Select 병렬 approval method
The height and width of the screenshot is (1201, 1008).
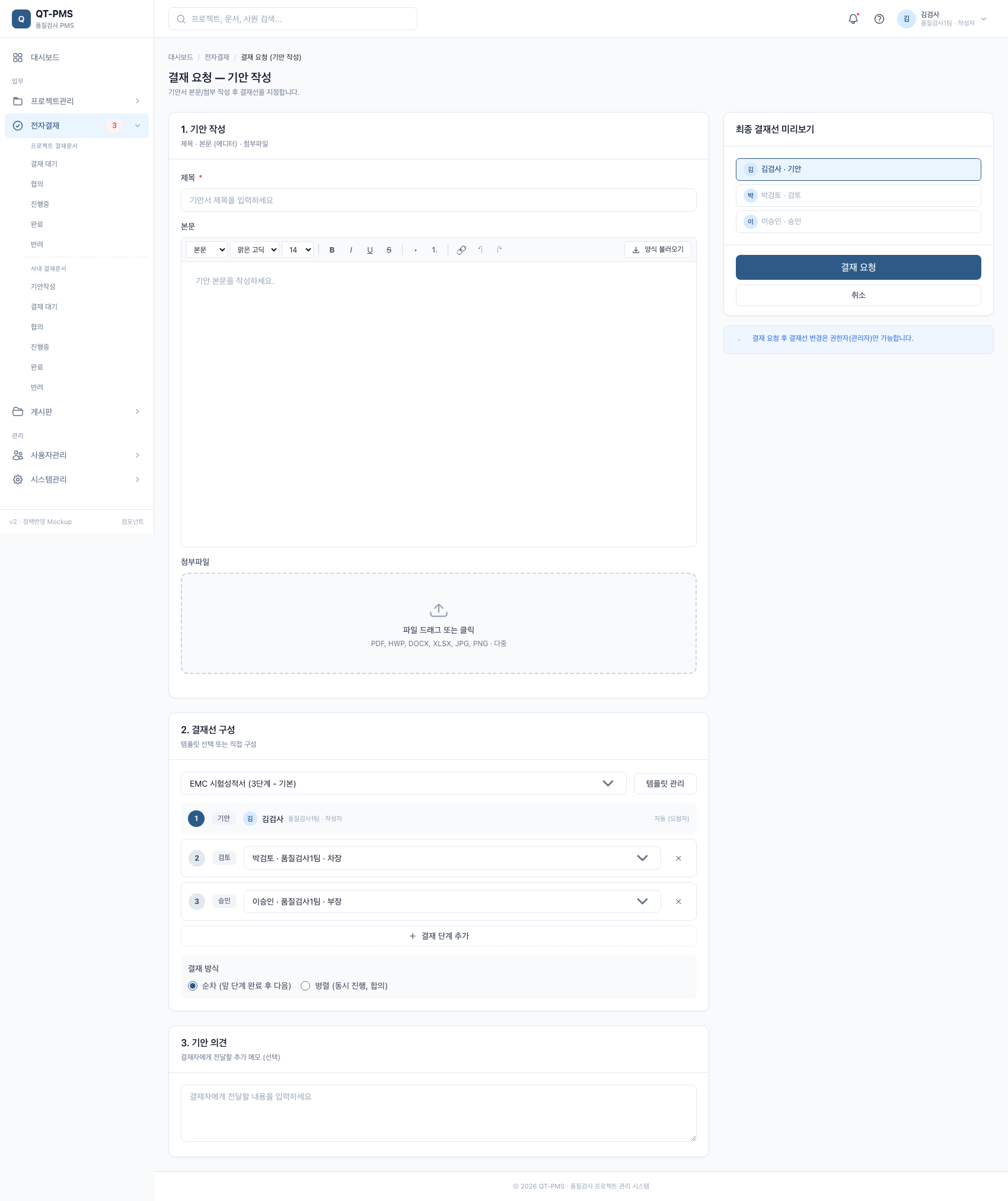(x=305, y=986)
